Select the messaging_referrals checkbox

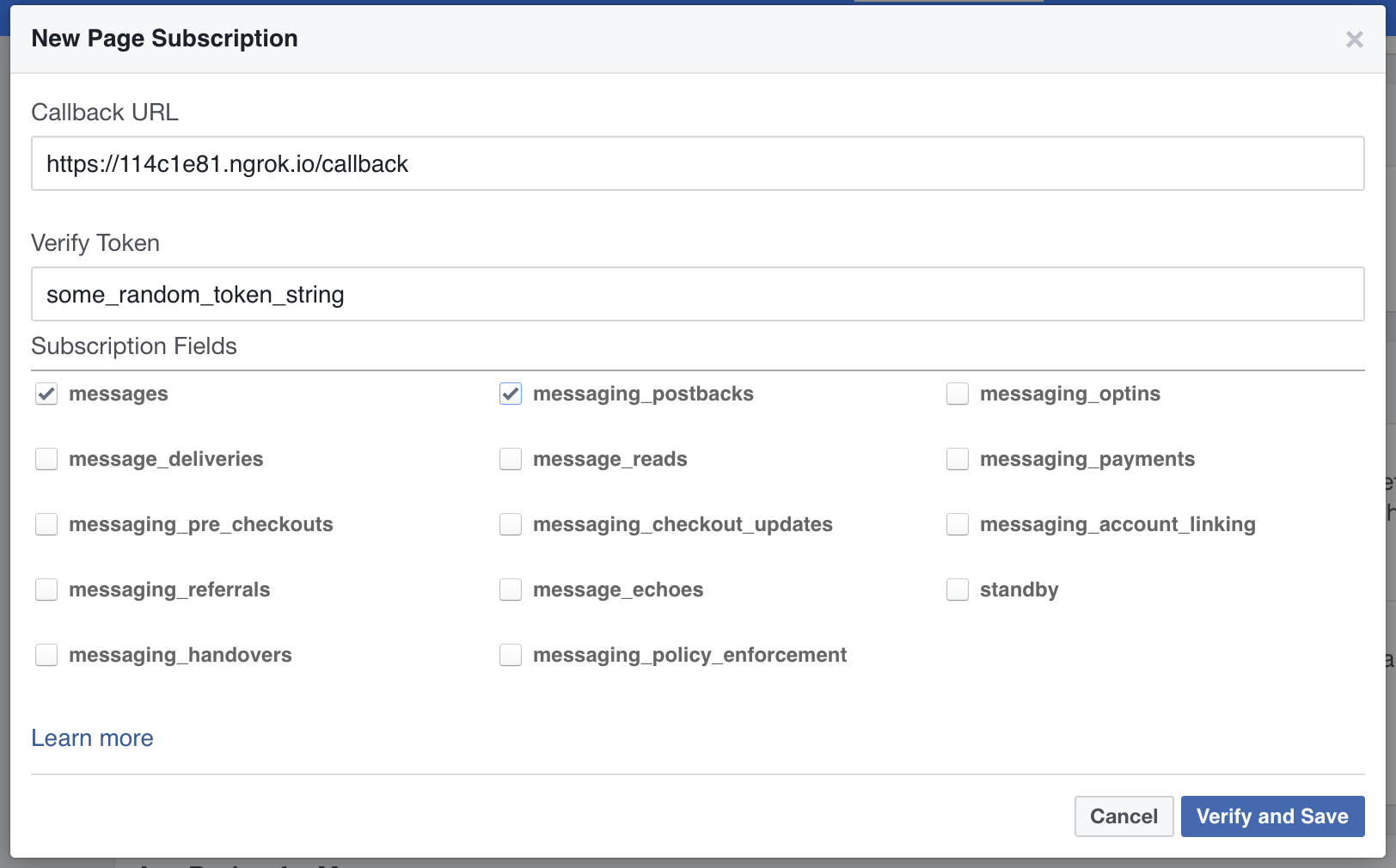46,590
